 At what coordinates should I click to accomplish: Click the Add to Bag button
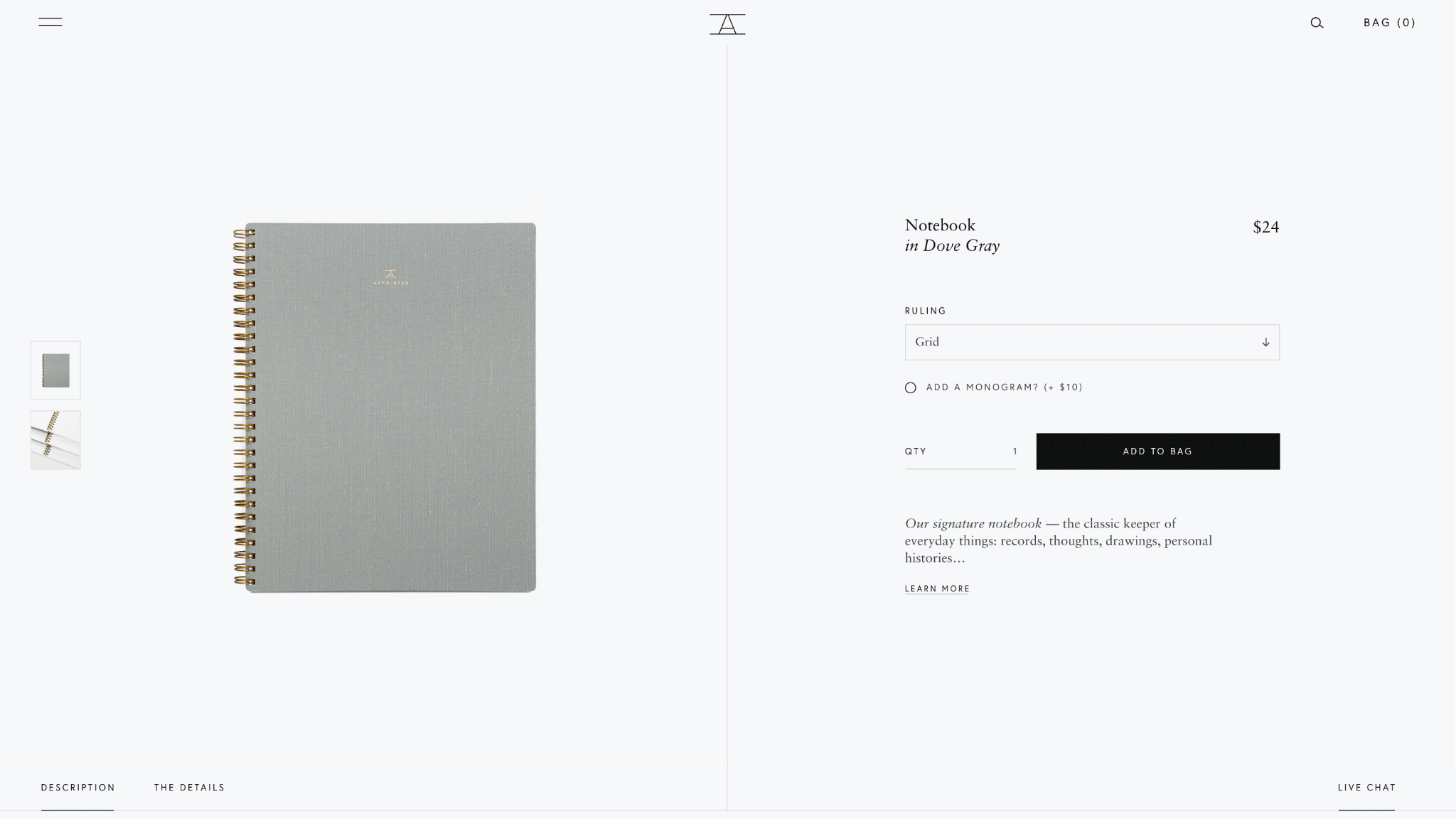pos(1158,451)
